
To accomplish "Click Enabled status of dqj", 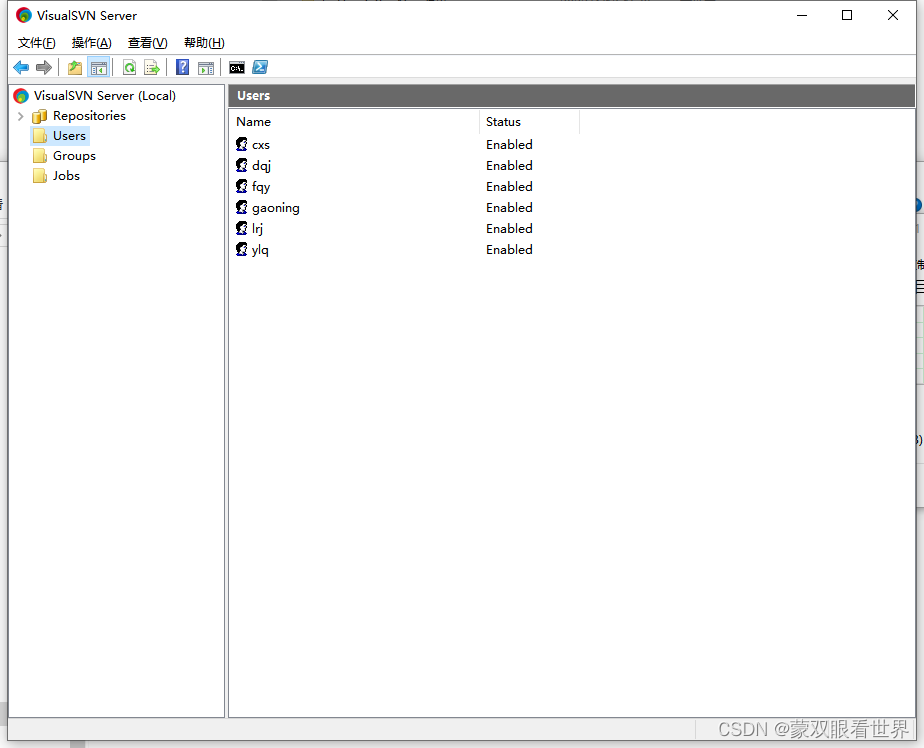I will (509, 166).
